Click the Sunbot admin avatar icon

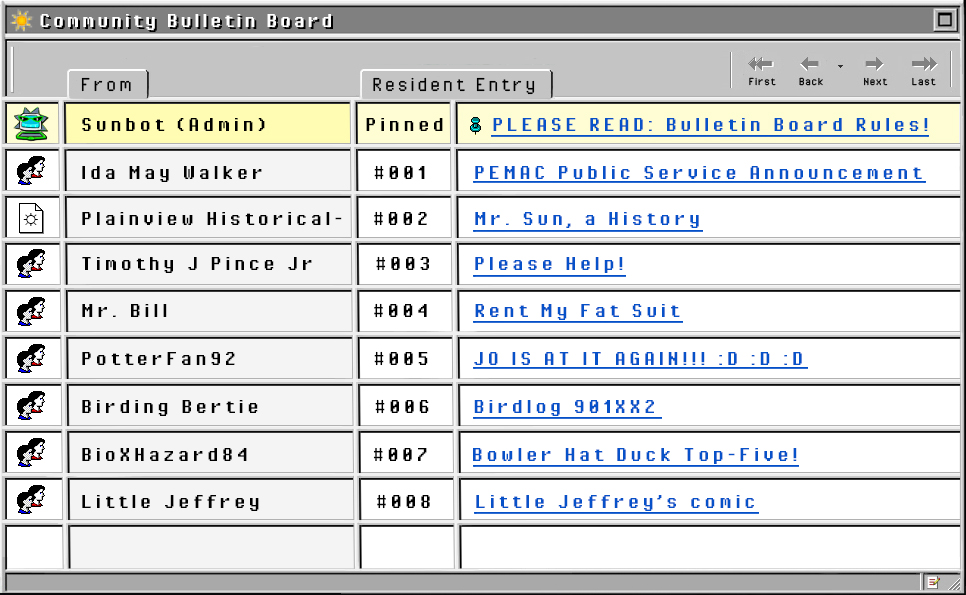coord(32,124)
